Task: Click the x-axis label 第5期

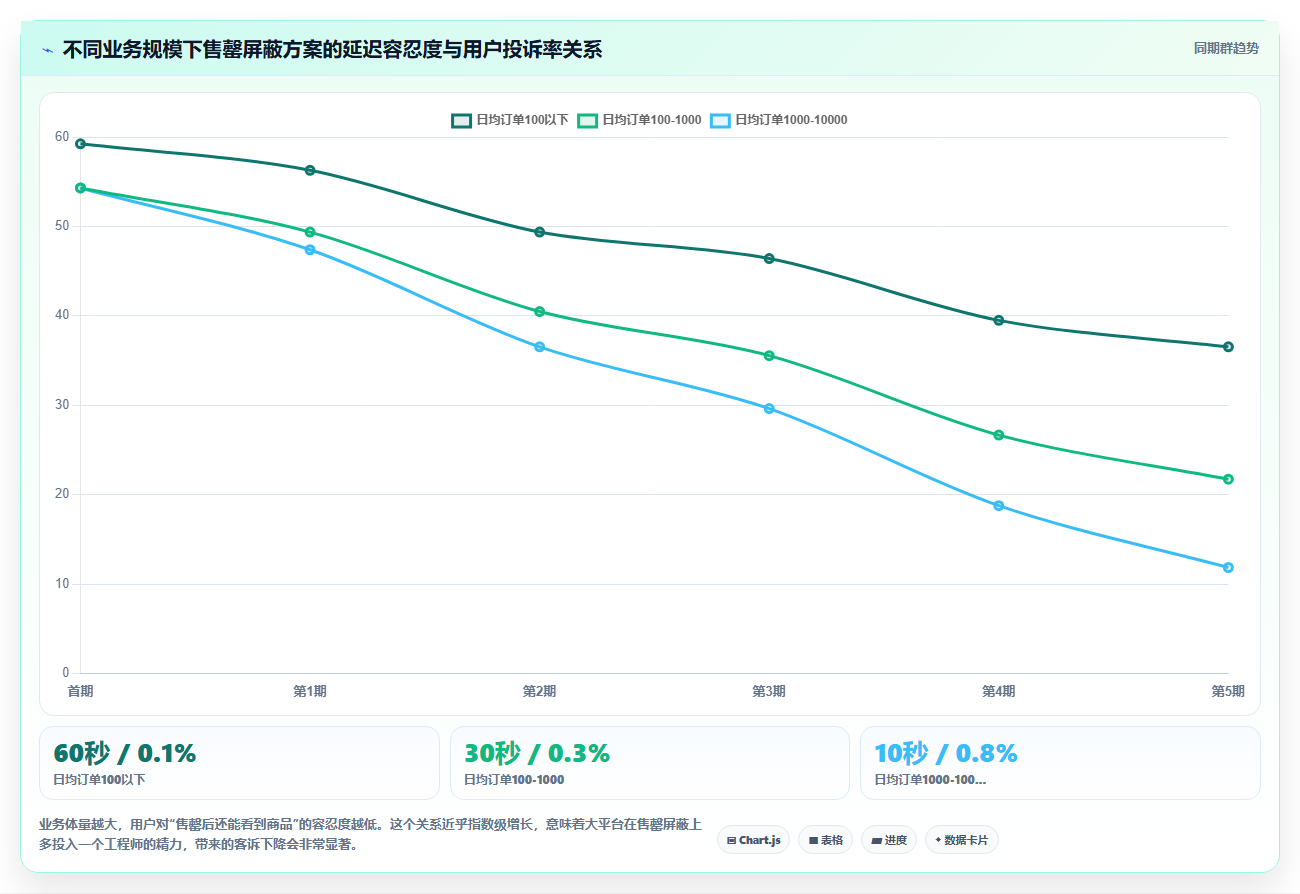Action: 1228,691
